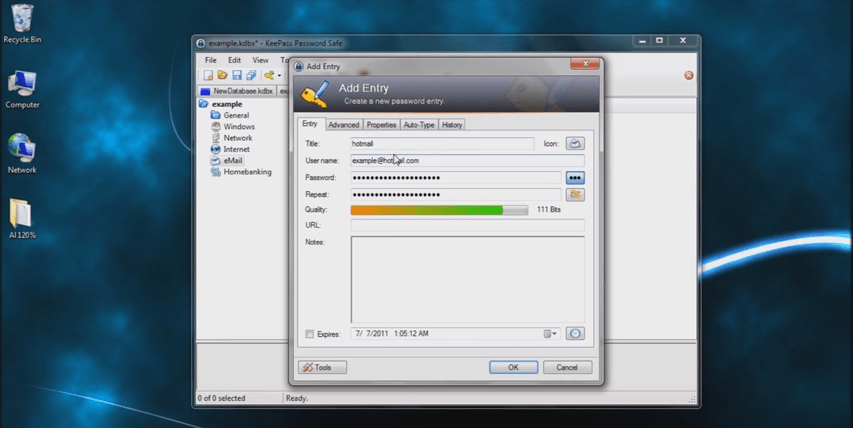Click the URL field
853x428 pixels.
467,225
